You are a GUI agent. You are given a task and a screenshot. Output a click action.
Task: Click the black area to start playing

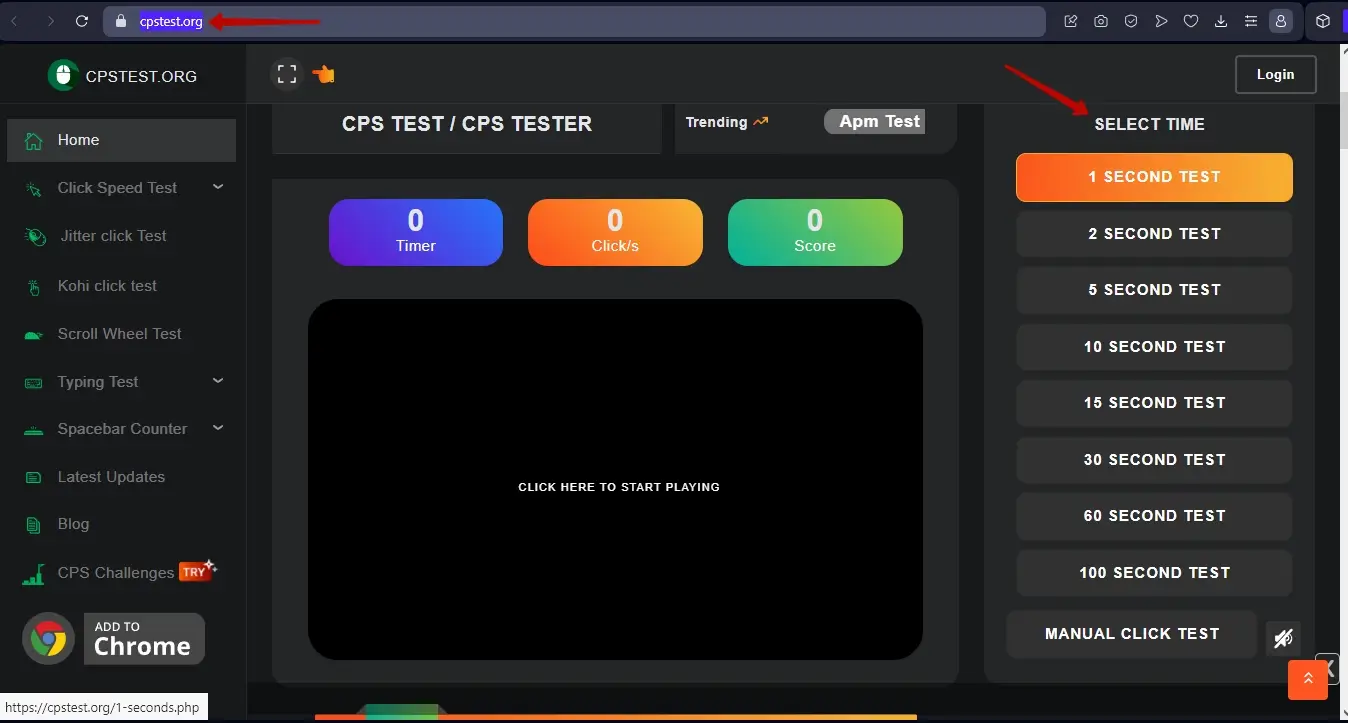pyautogui.click(x=615, y=479)
